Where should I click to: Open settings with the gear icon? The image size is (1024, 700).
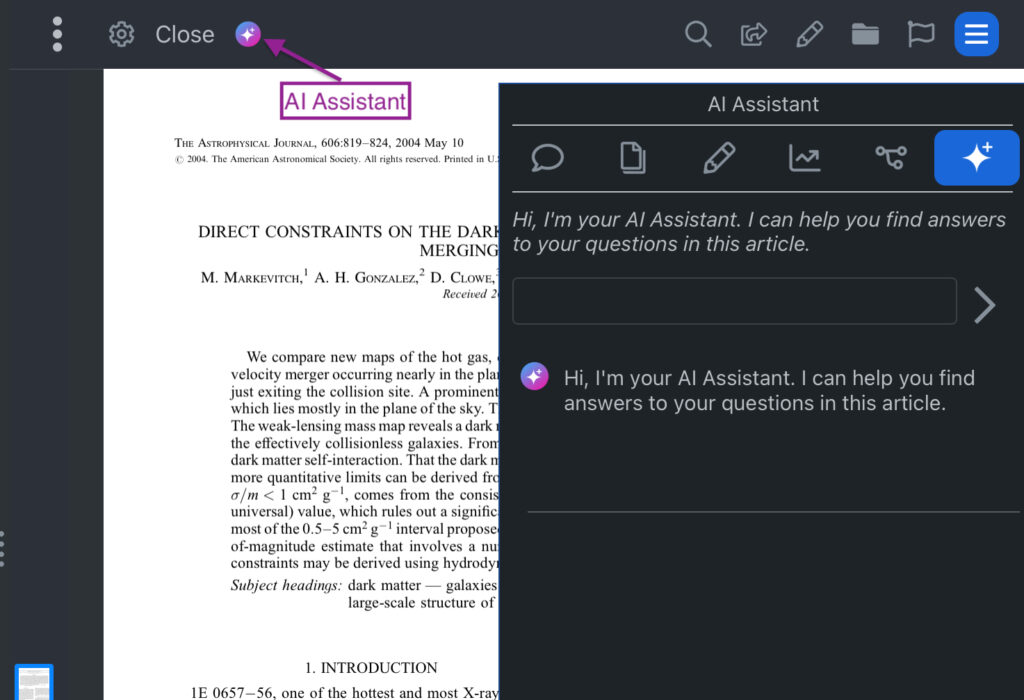pos(121,34)
